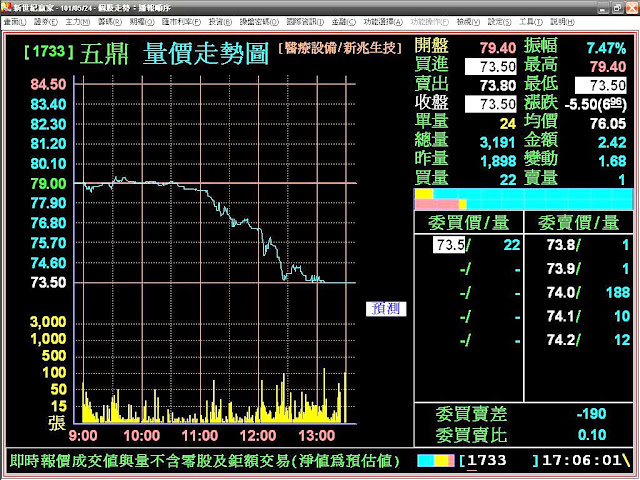Select the 最低 price field 73.50
Screen dimensions: 640x480
601,85
